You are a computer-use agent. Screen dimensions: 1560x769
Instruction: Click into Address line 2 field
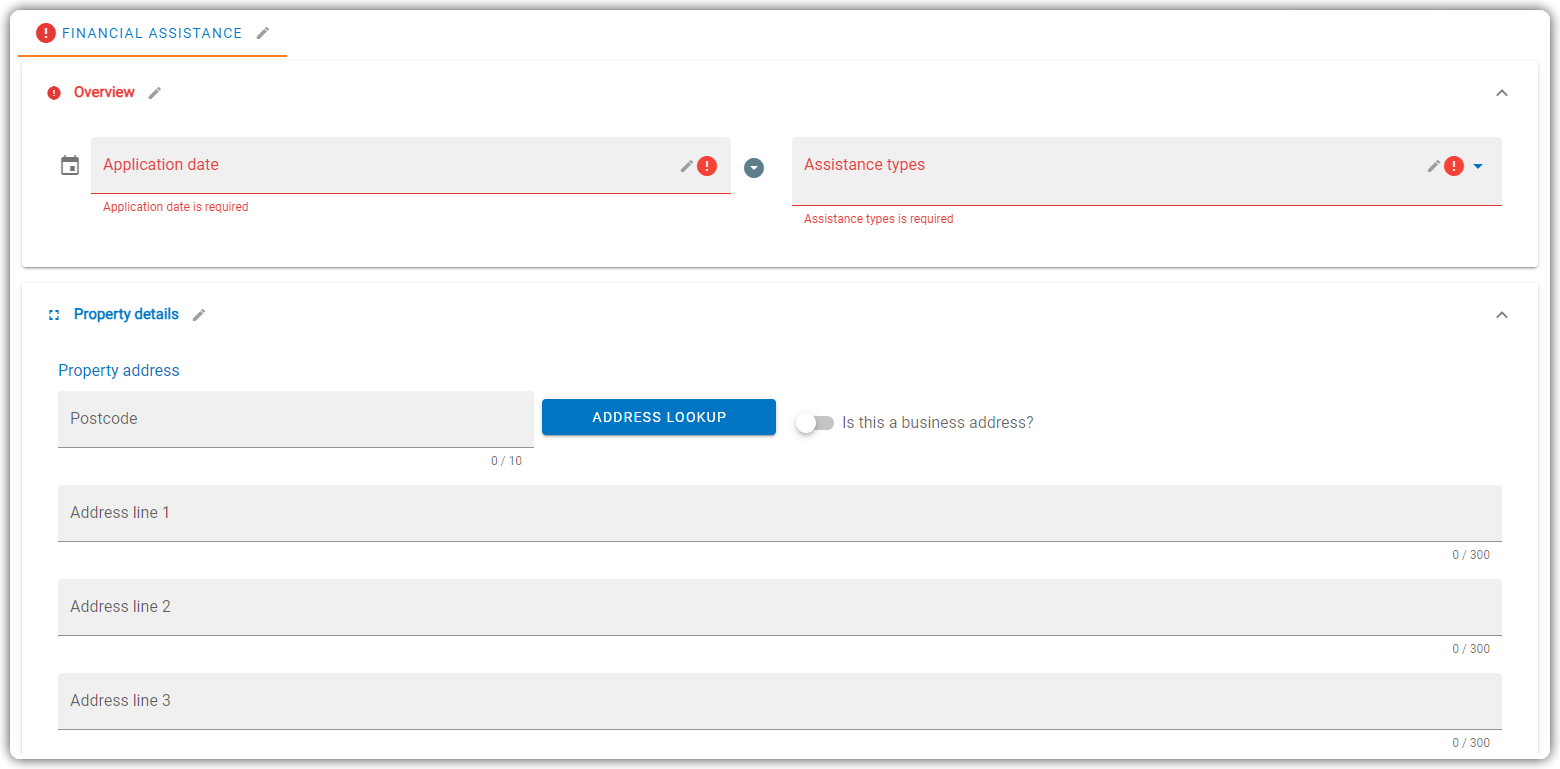click(x=780, y=607)
